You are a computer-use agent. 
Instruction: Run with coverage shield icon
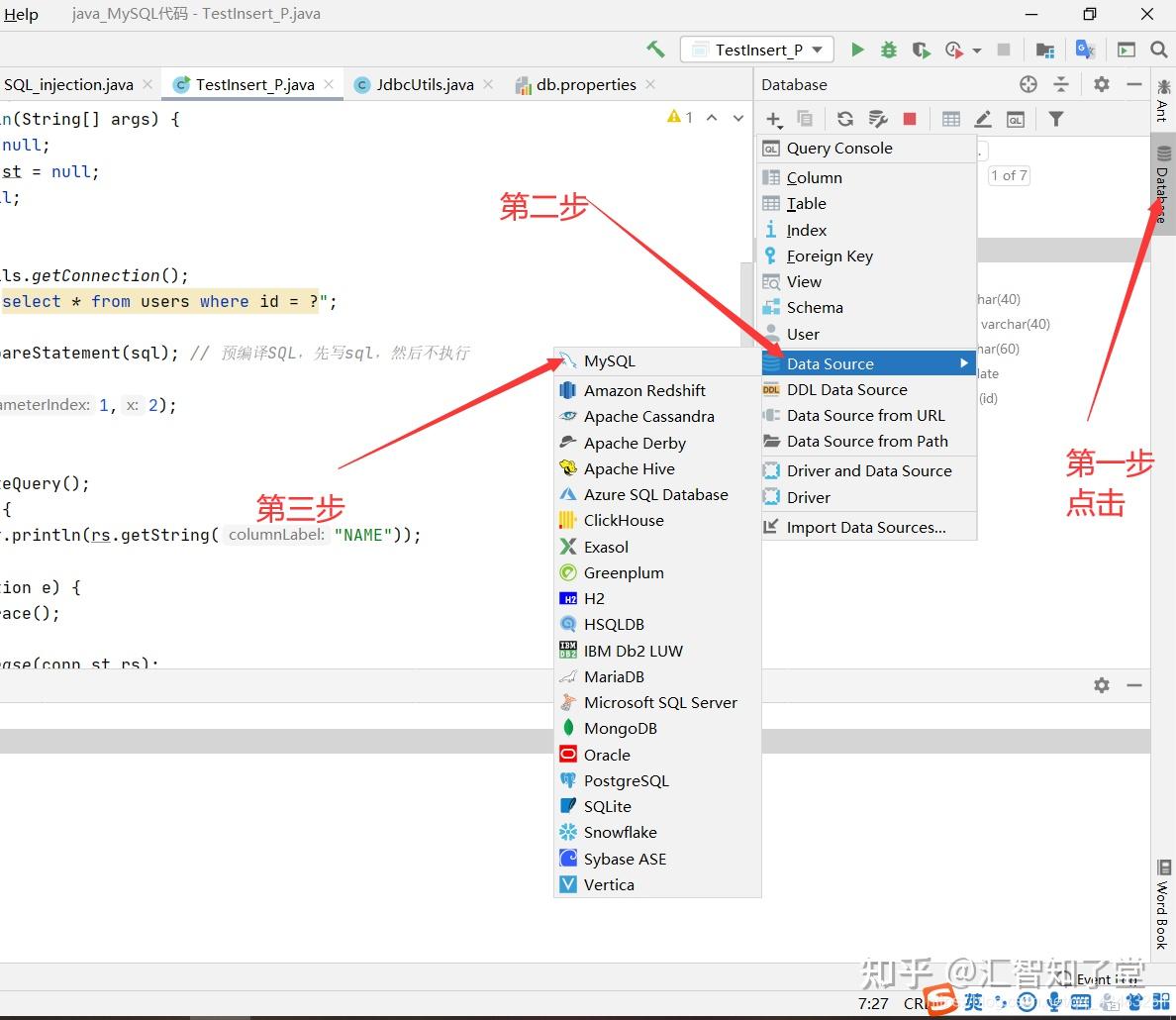point(921,50)
